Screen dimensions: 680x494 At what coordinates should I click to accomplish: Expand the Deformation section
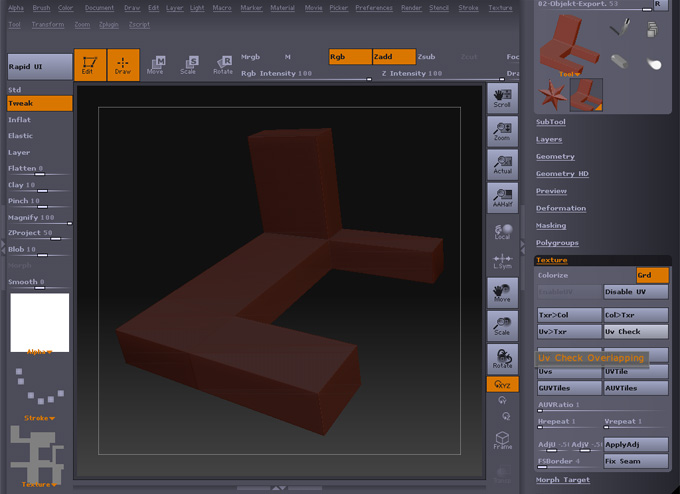(560, 208)
